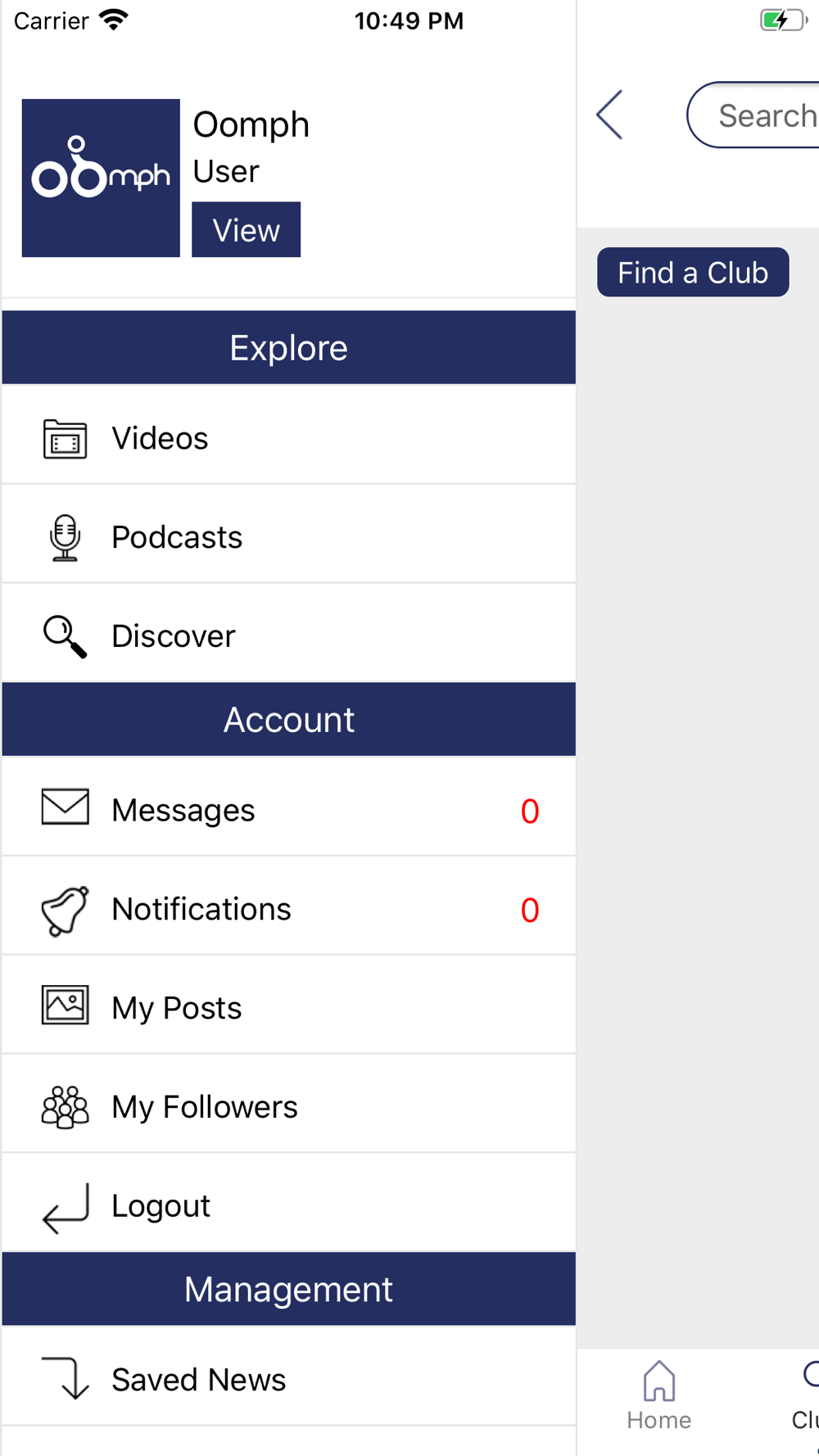
Task: Open the Podcasts menu item
Action: point(177,537)
